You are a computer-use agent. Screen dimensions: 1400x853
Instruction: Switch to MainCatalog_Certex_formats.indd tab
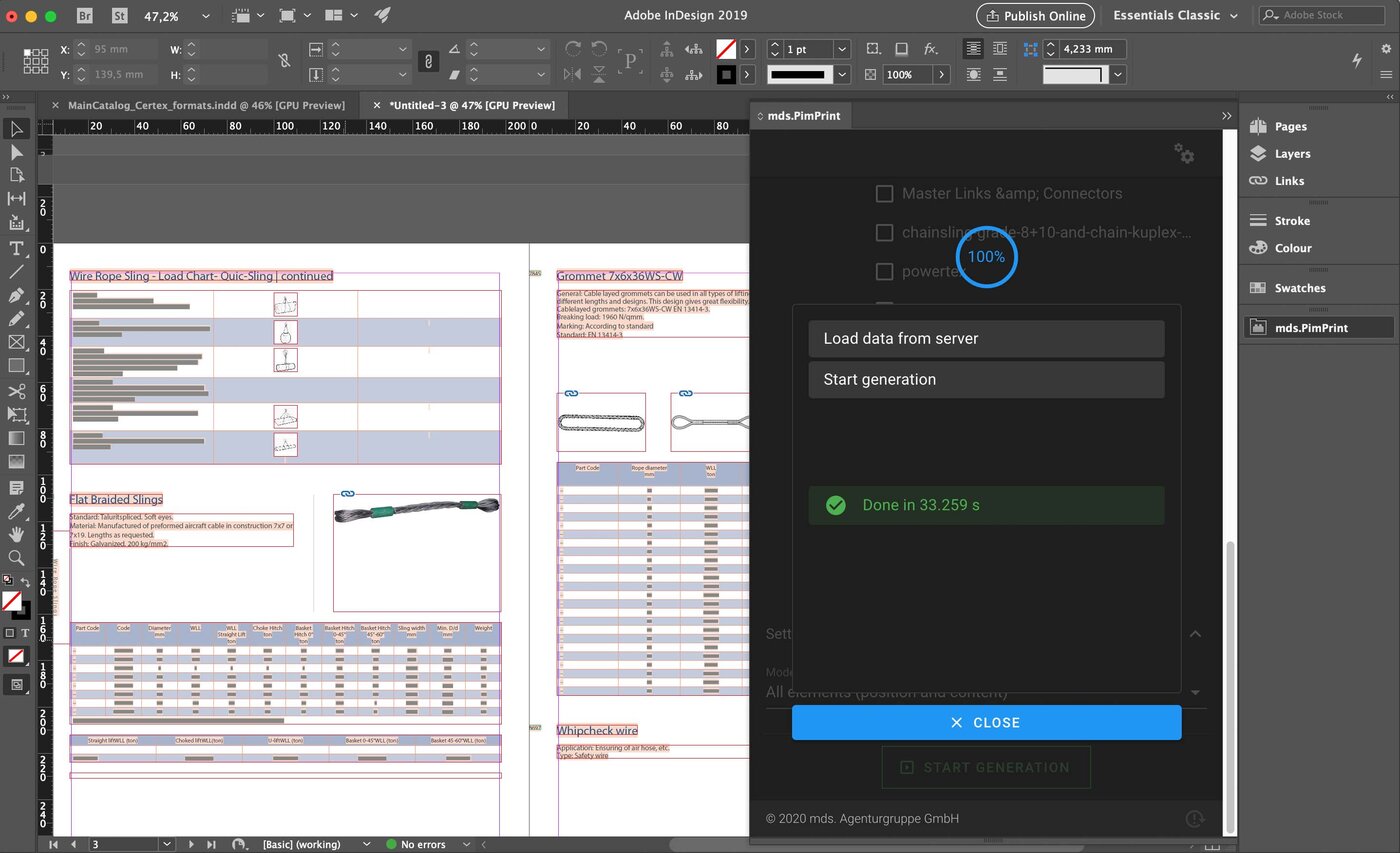point(206,105)
